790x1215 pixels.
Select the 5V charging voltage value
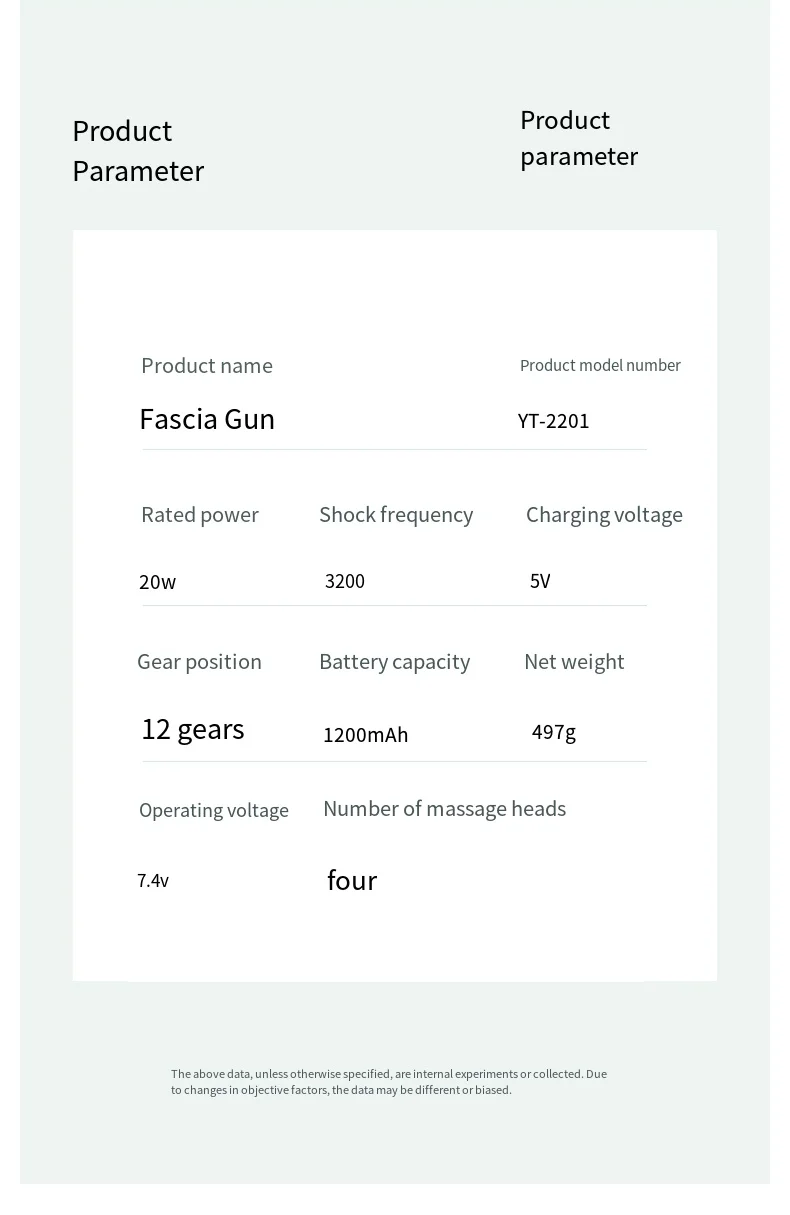[540, 581]
